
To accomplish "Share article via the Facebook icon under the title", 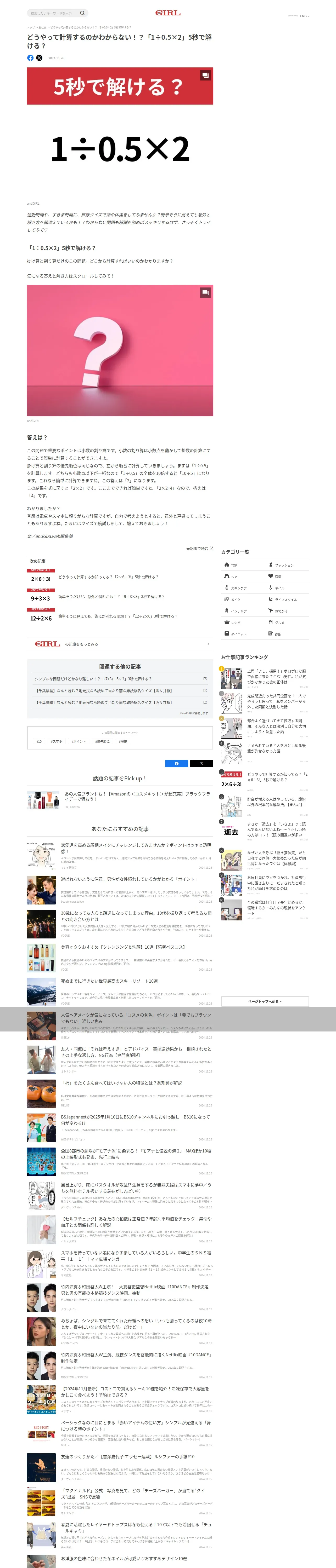I will point(31,58).
